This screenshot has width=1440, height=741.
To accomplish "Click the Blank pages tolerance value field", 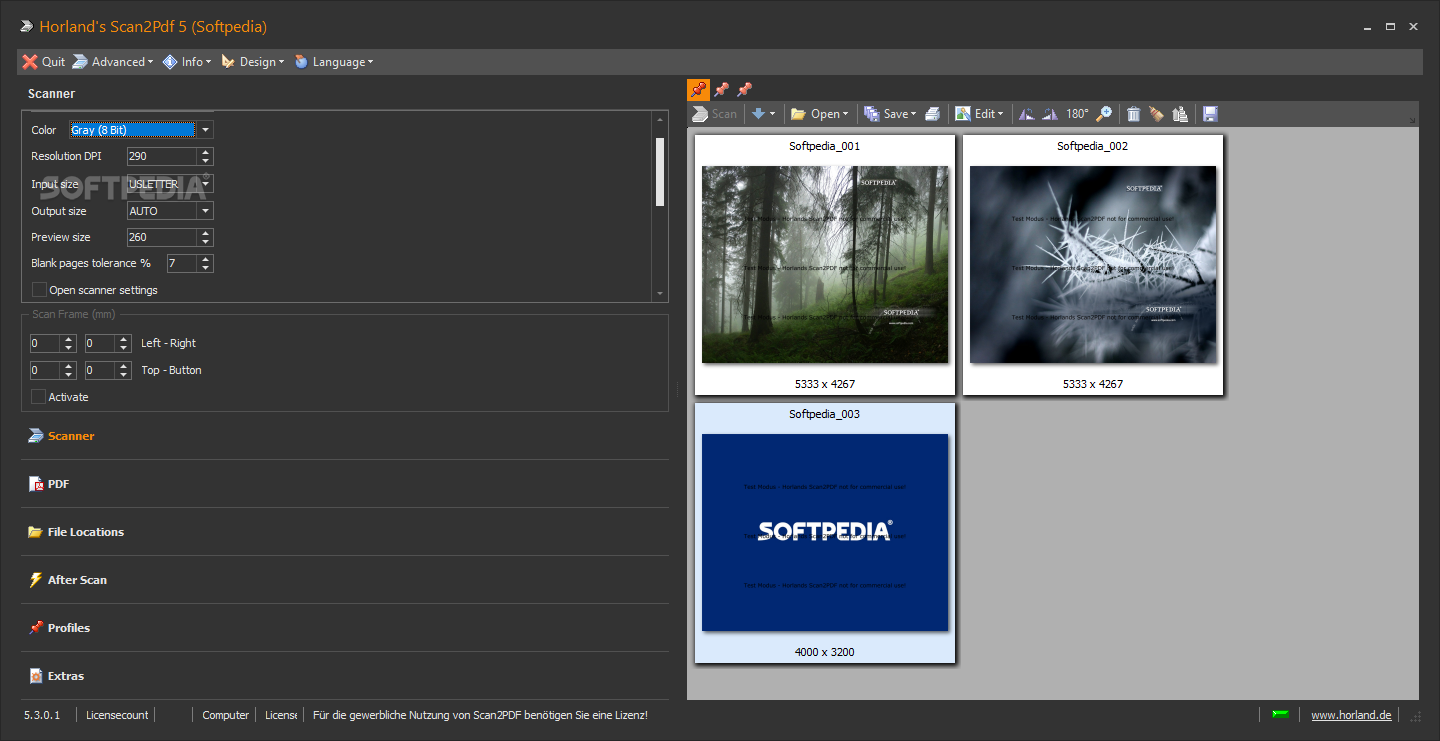I will [181, 263].
